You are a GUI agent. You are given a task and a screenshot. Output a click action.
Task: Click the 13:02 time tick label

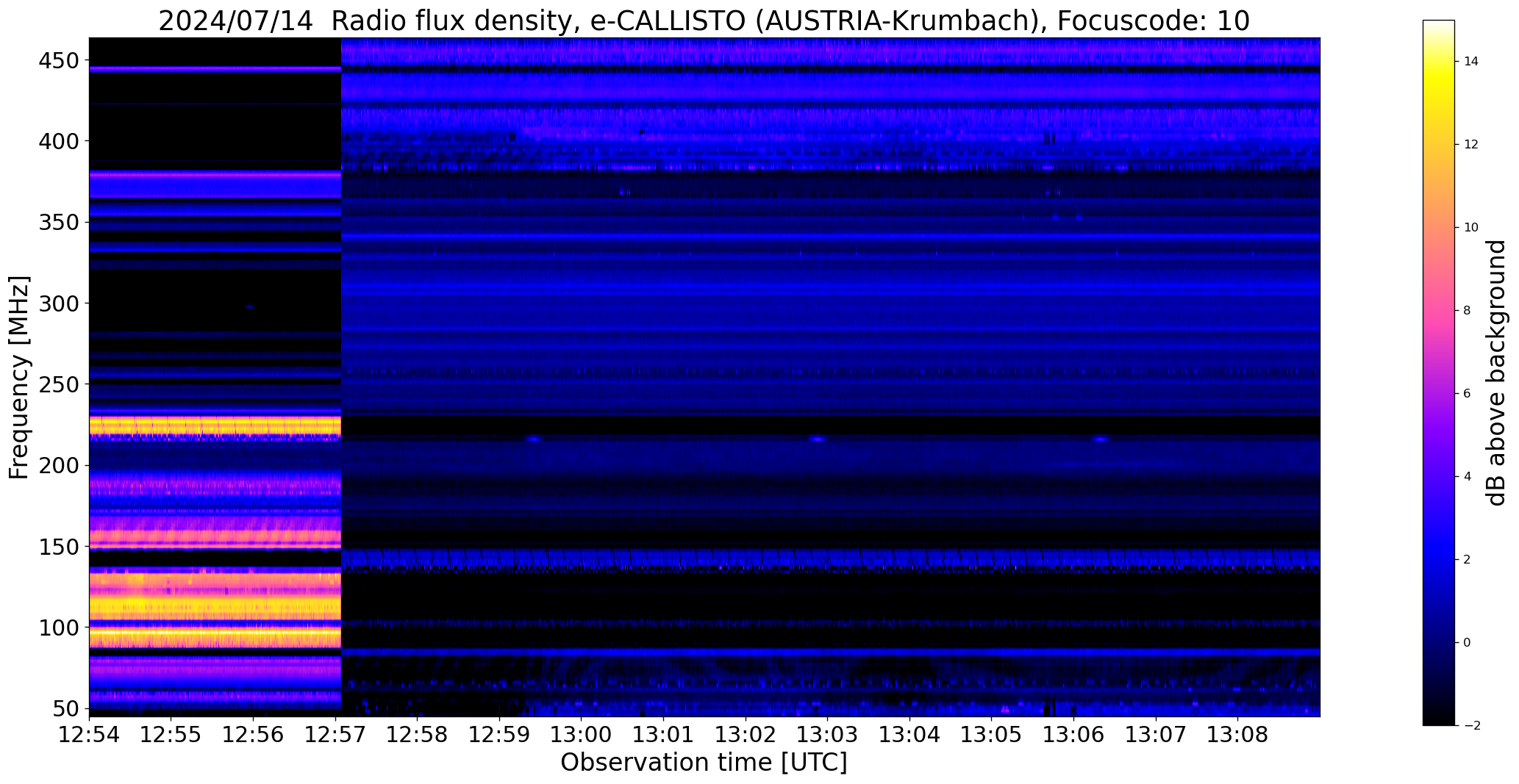point(746,733)
